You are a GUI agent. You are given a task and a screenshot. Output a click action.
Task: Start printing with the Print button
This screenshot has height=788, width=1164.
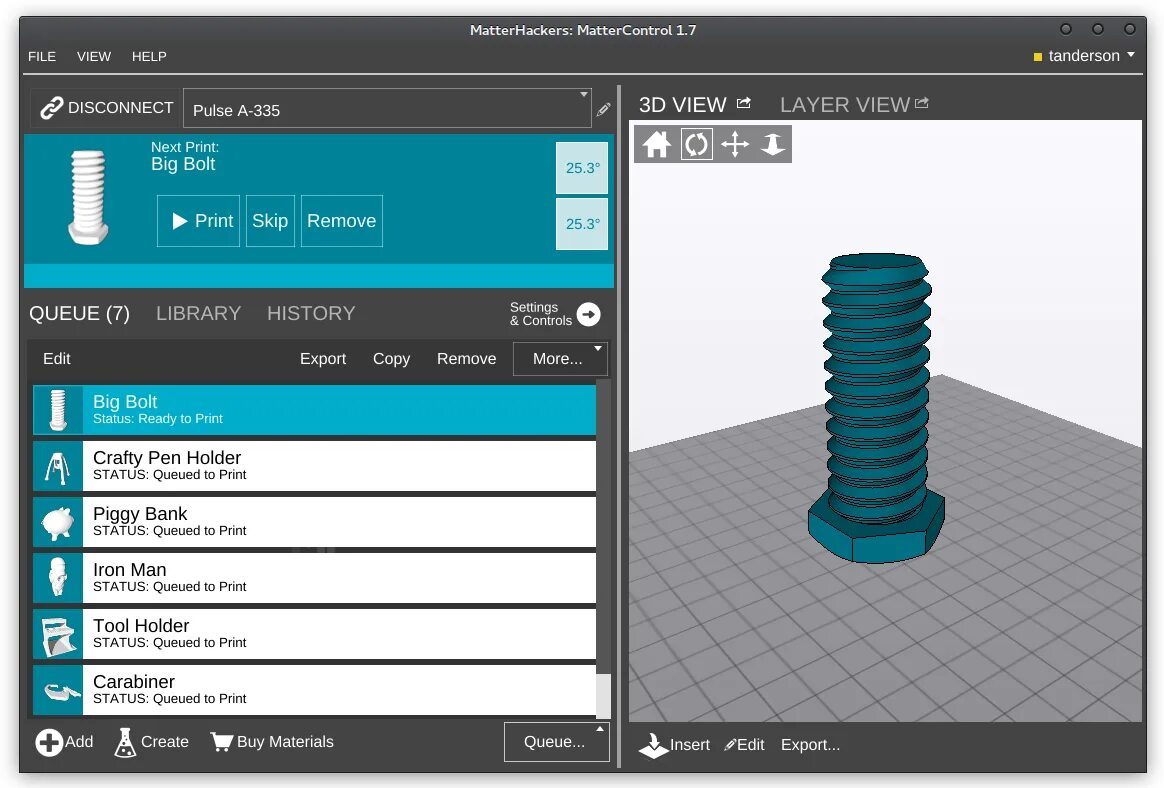[198, 221]
